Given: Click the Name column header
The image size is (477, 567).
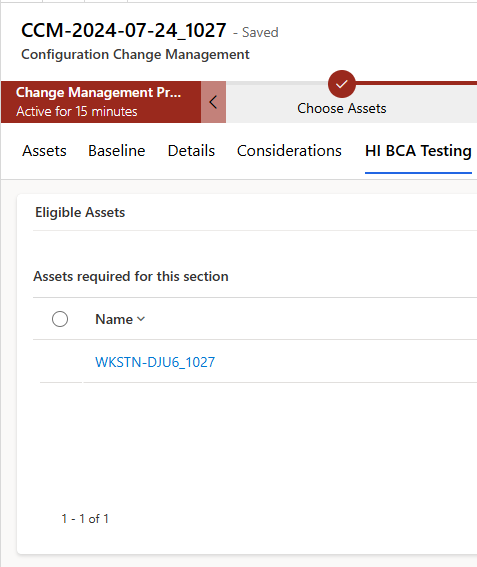Looking at the screenshot, I should [x=114, y=319].
